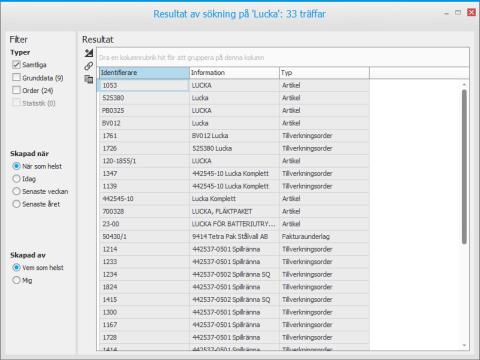Image resolution: width=480 pixels, height=360 pixels.
Task: Click the scroll down arrow of results
Action: [x=464, y=345]
